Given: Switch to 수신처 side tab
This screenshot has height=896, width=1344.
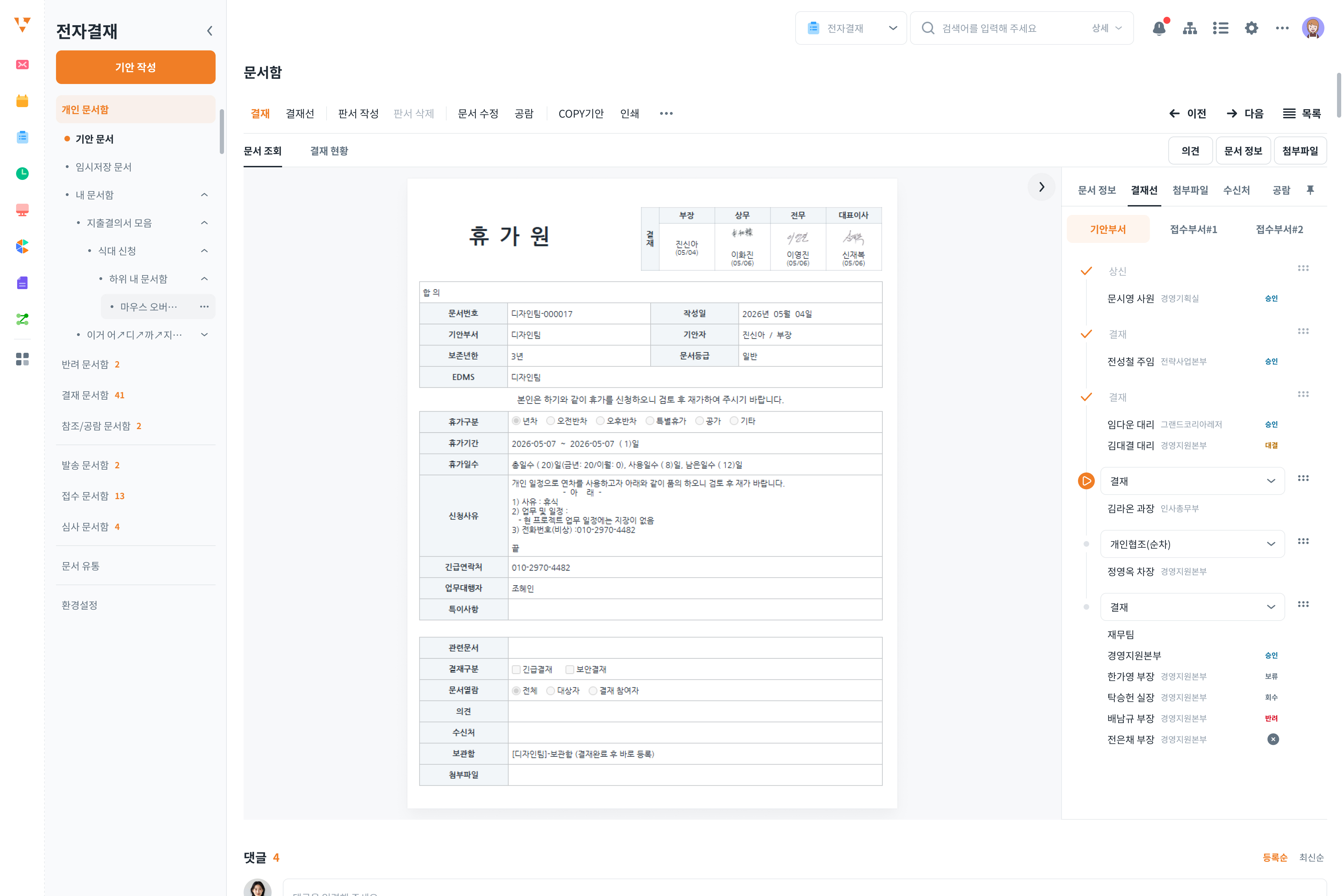Looking at the screenshot, I should (1237, 190).
